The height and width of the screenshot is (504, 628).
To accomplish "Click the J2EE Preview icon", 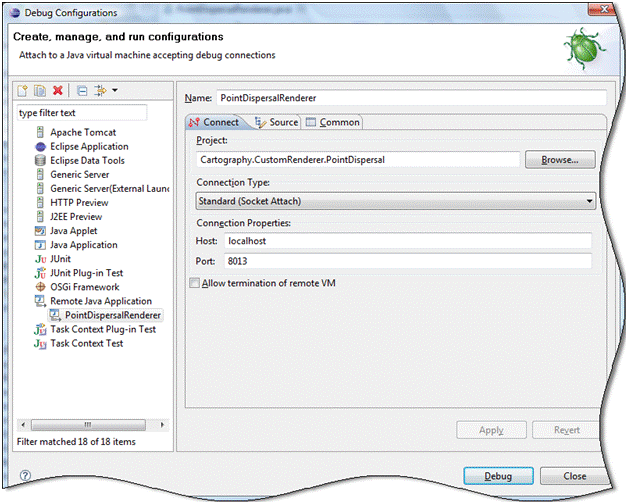I will click(40, 217).
